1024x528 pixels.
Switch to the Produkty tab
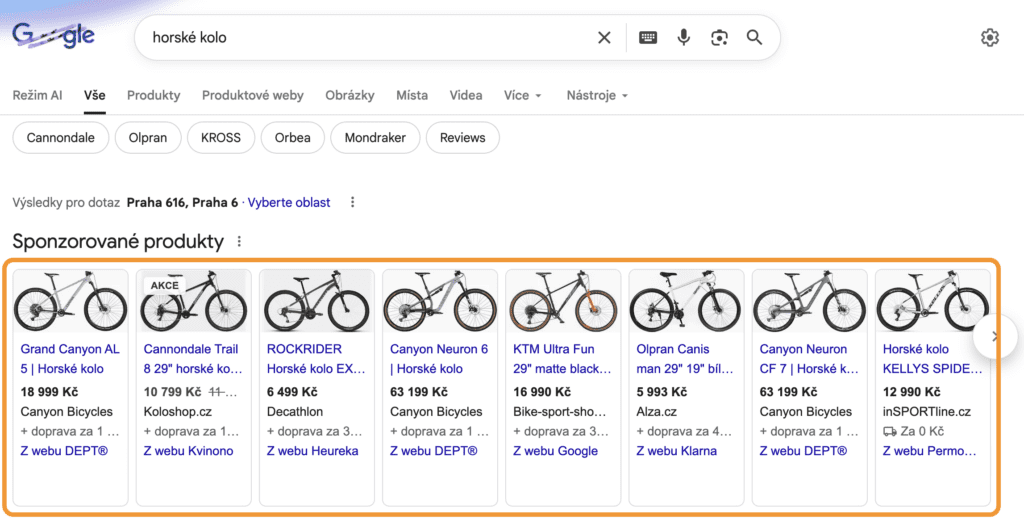click(153, 95)
